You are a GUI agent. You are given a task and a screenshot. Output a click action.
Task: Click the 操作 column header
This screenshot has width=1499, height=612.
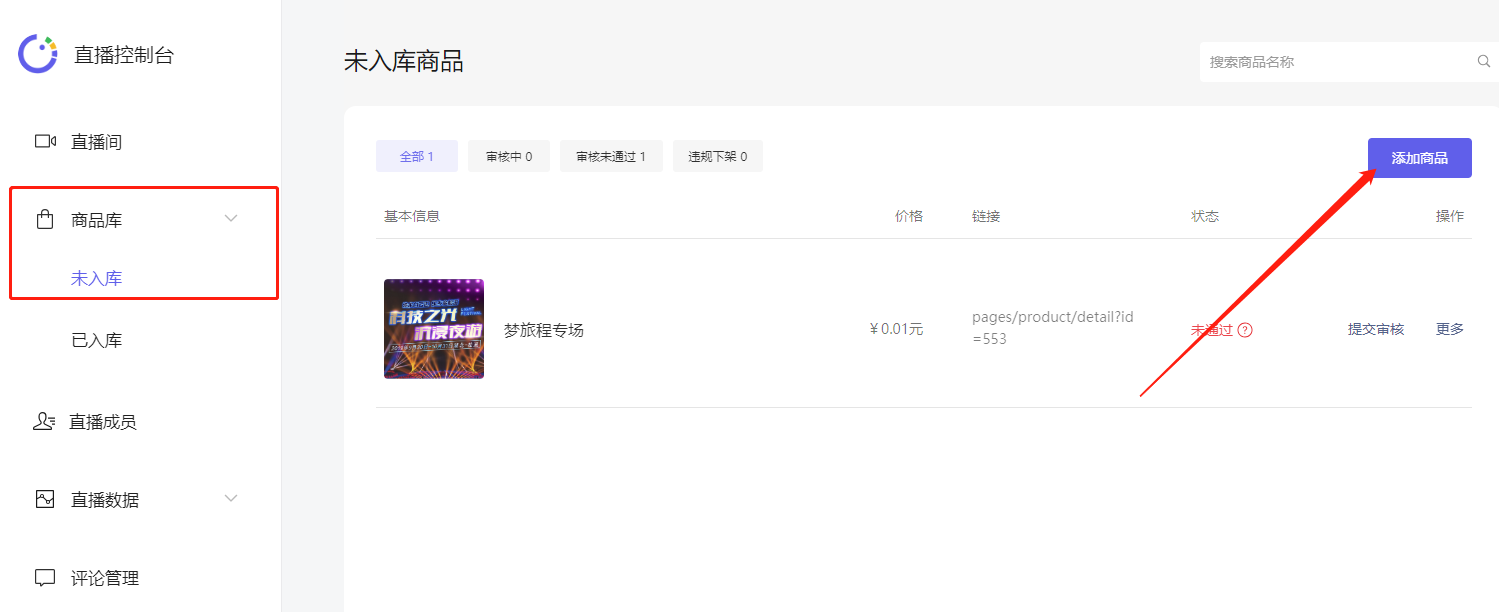click(x=1450, y=216)
